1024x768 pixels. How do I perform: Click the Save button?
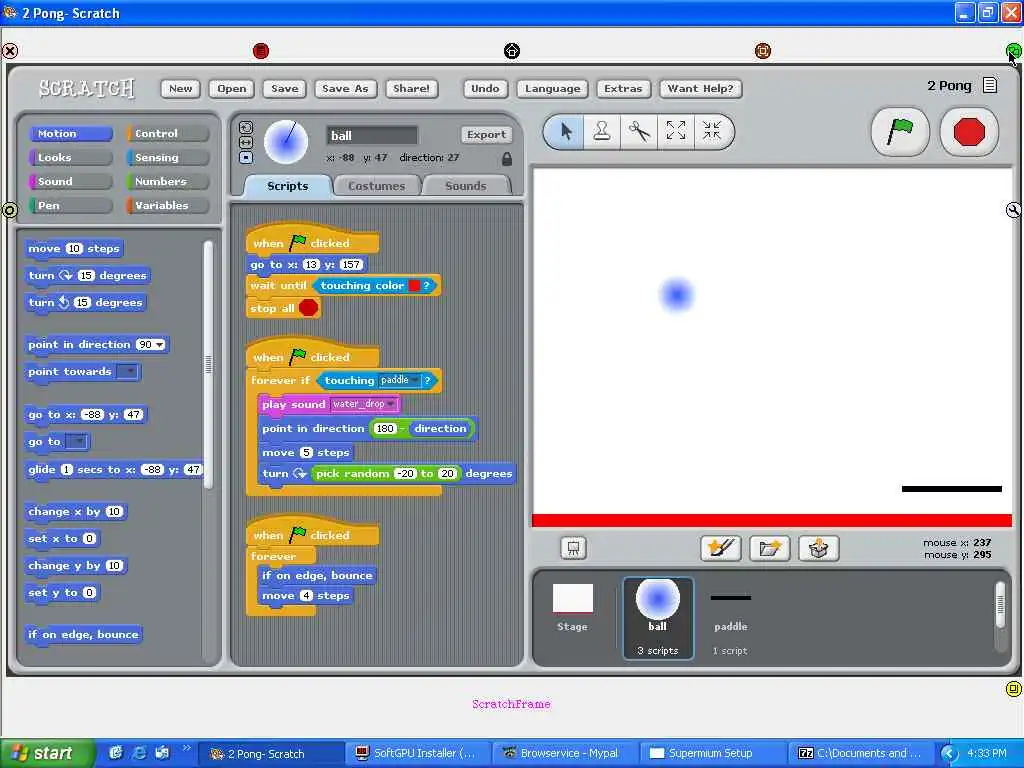click(x=285, y=89)
